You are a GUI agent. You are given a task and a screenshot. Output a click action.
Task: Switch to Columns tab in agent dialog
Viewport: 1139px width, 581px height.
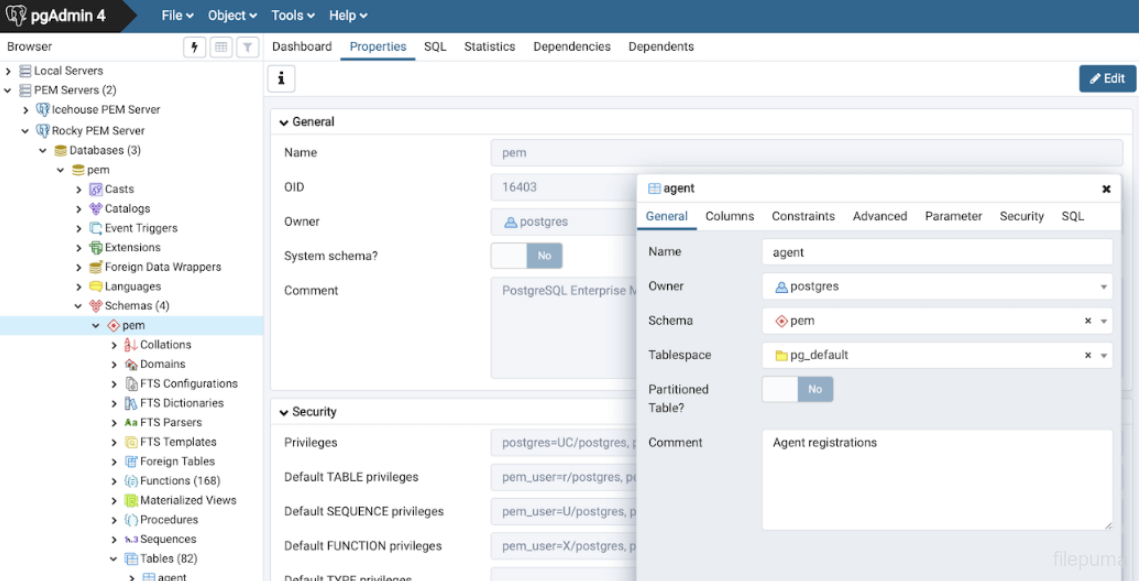tap(729, 216)
